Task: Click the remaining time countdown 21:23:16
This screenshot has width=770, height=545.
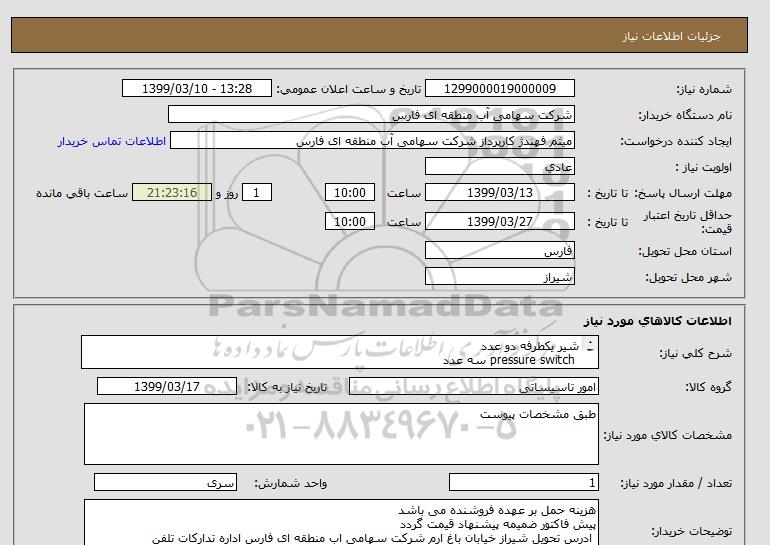Action: (172, 192)
